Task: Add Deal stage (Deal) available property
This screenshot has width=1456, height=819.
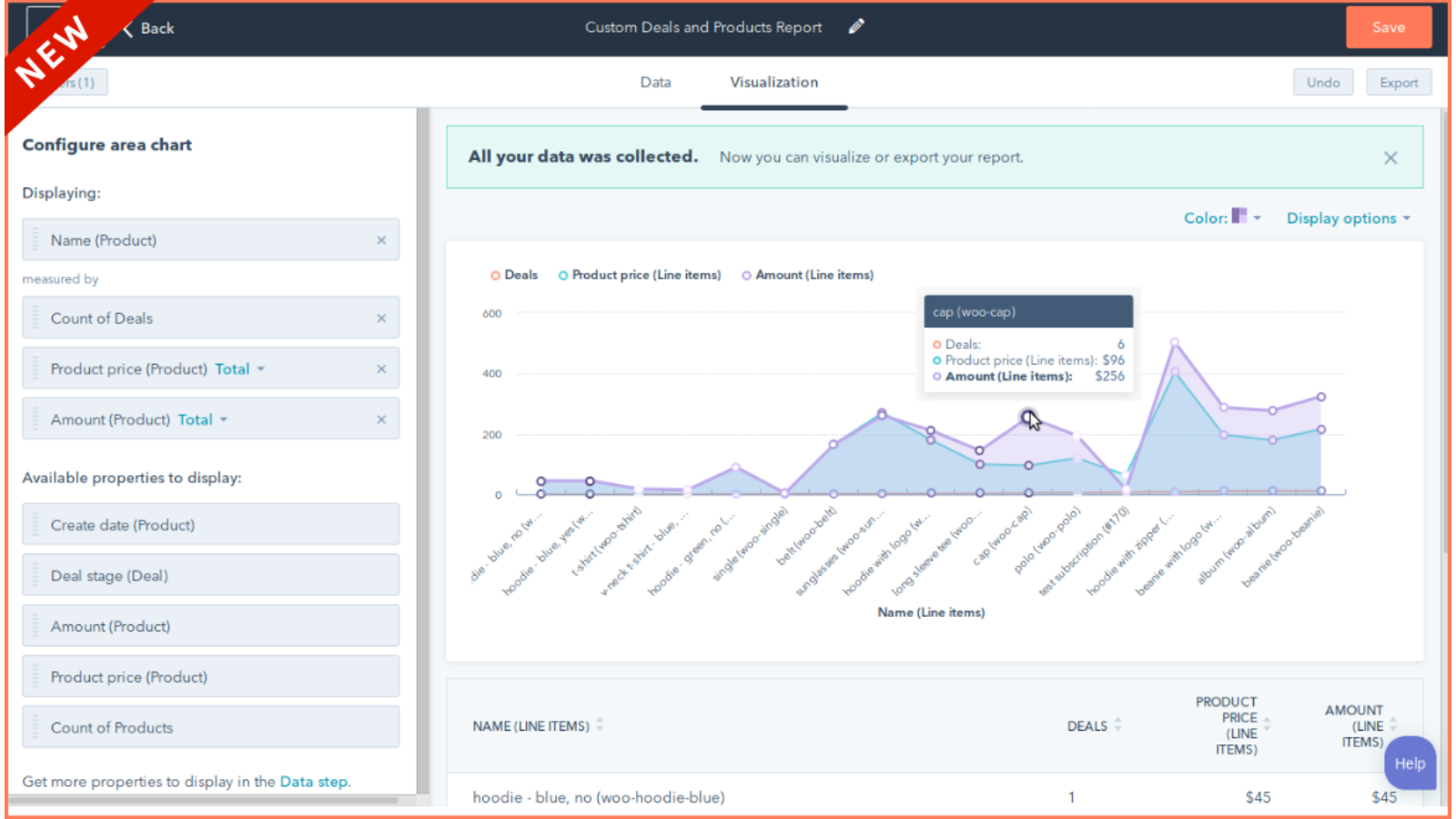Action: [x=210, y=576]
